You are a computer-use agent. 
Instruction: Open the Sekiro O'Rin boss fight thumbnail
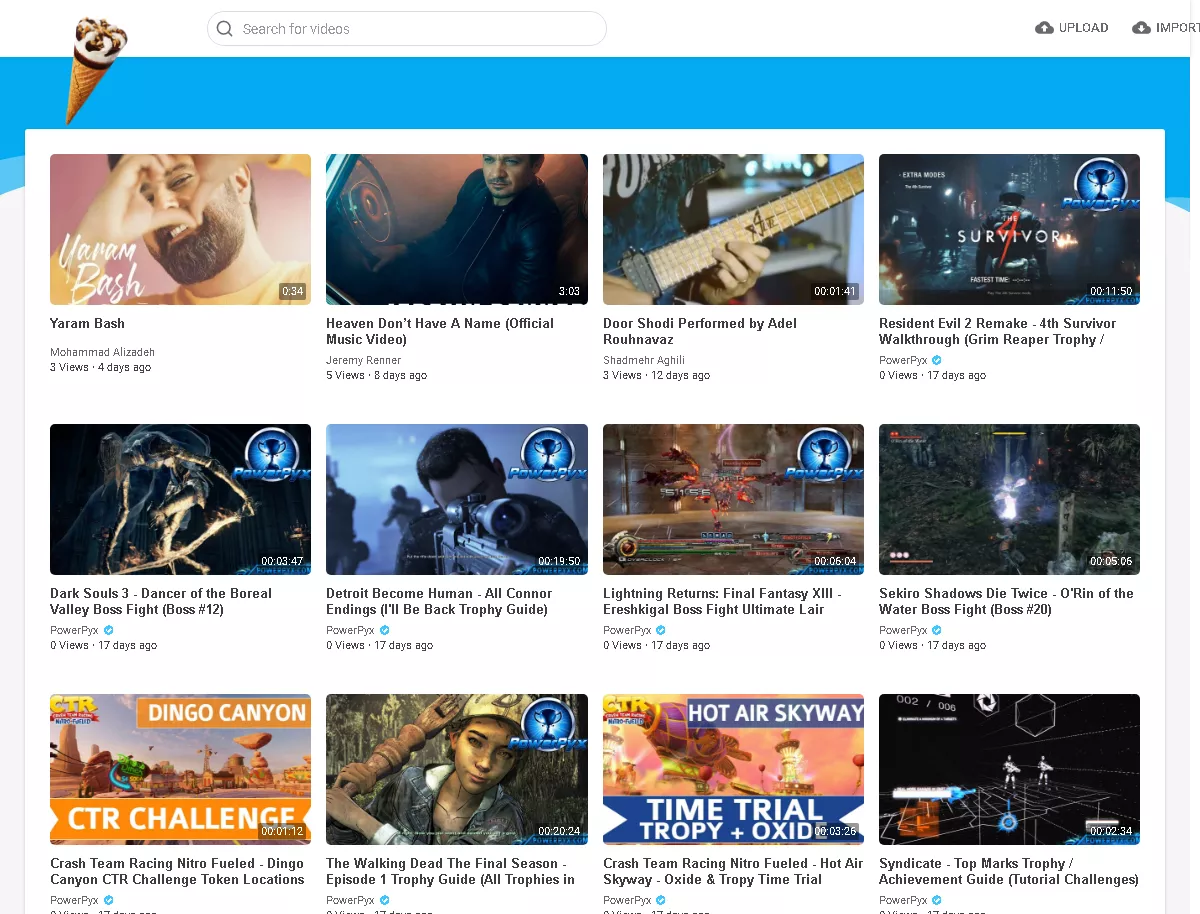point(1009,499)
